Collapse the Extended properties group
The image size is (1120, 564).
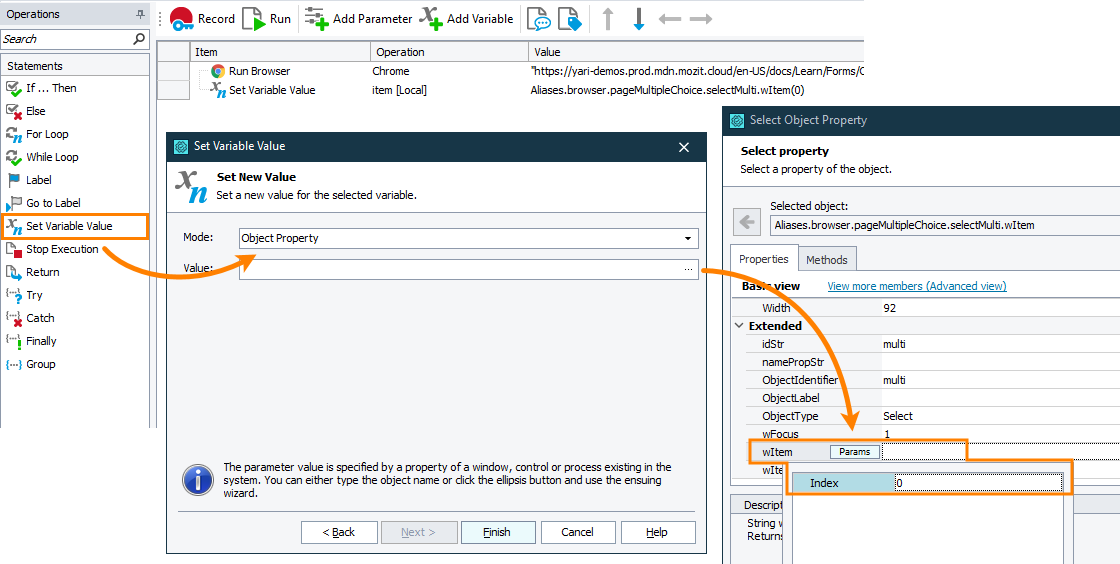pyautogui.click(x=740, y=326)
